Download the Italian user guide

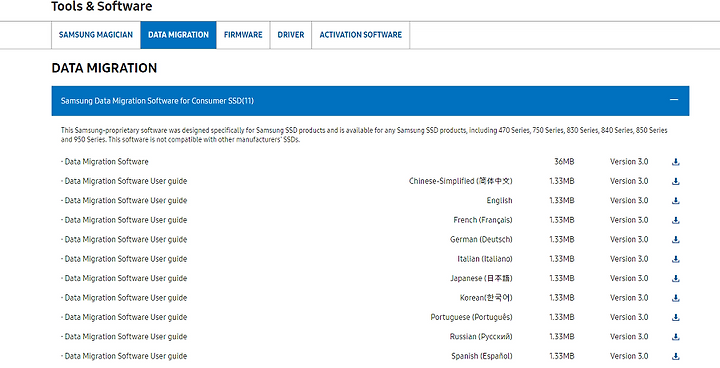point(675,259)
